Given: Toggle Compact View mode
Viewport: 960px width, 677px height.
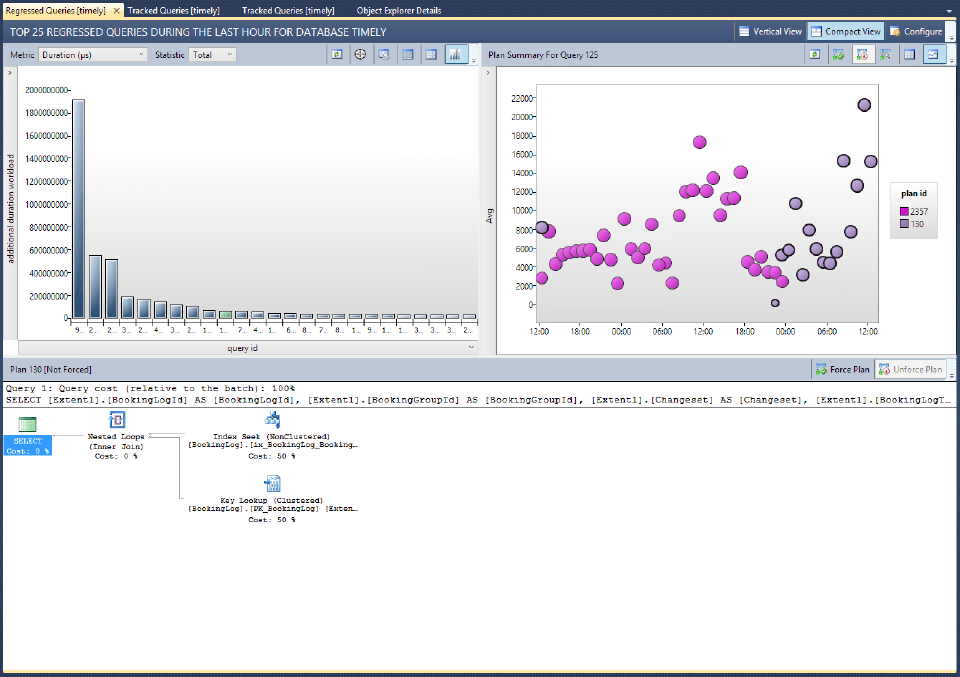Looking at the screenshot, I should click(845, 30).
